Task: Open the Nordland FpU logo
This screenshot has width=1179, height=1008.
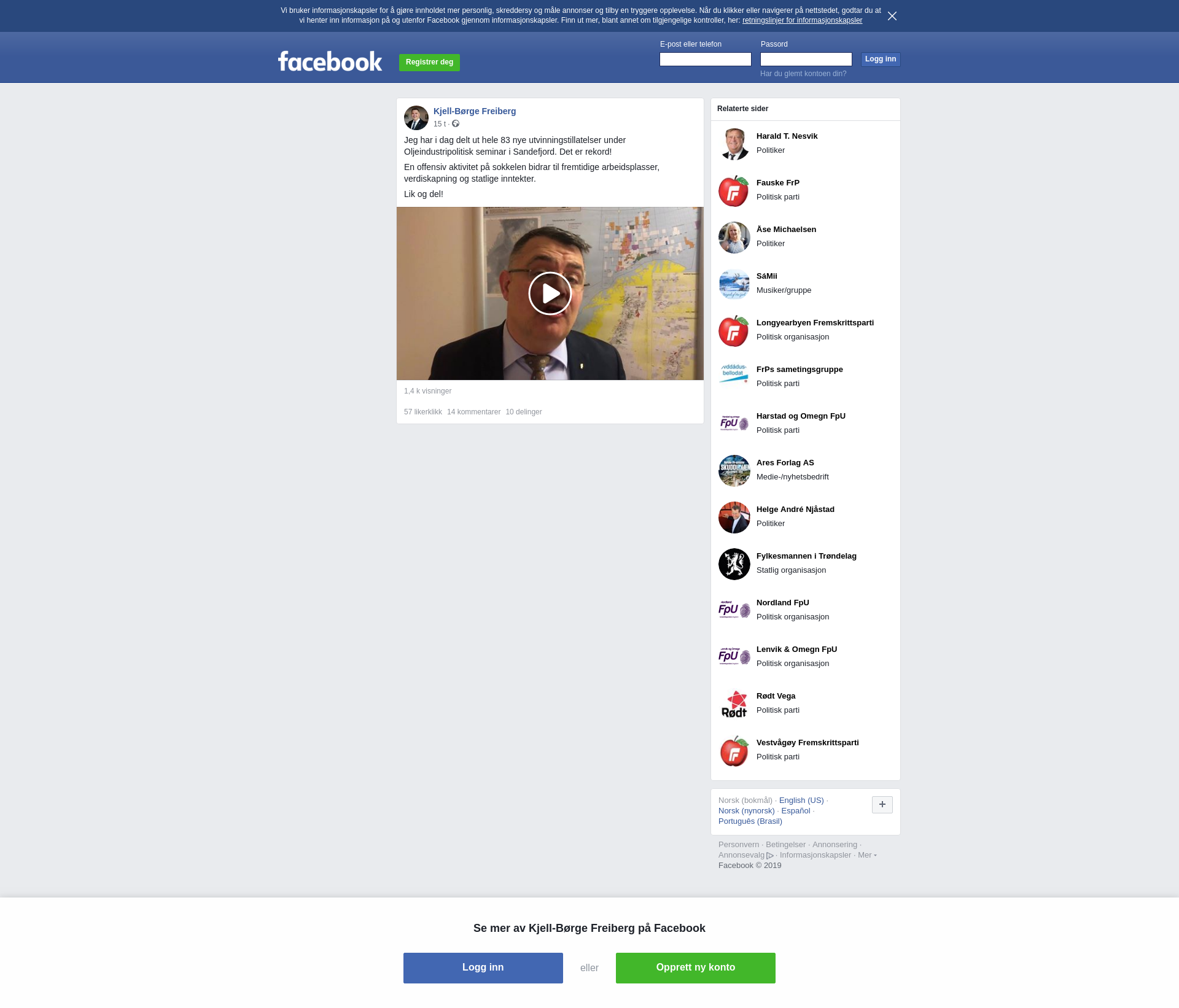Action: [x=734, y=611]
